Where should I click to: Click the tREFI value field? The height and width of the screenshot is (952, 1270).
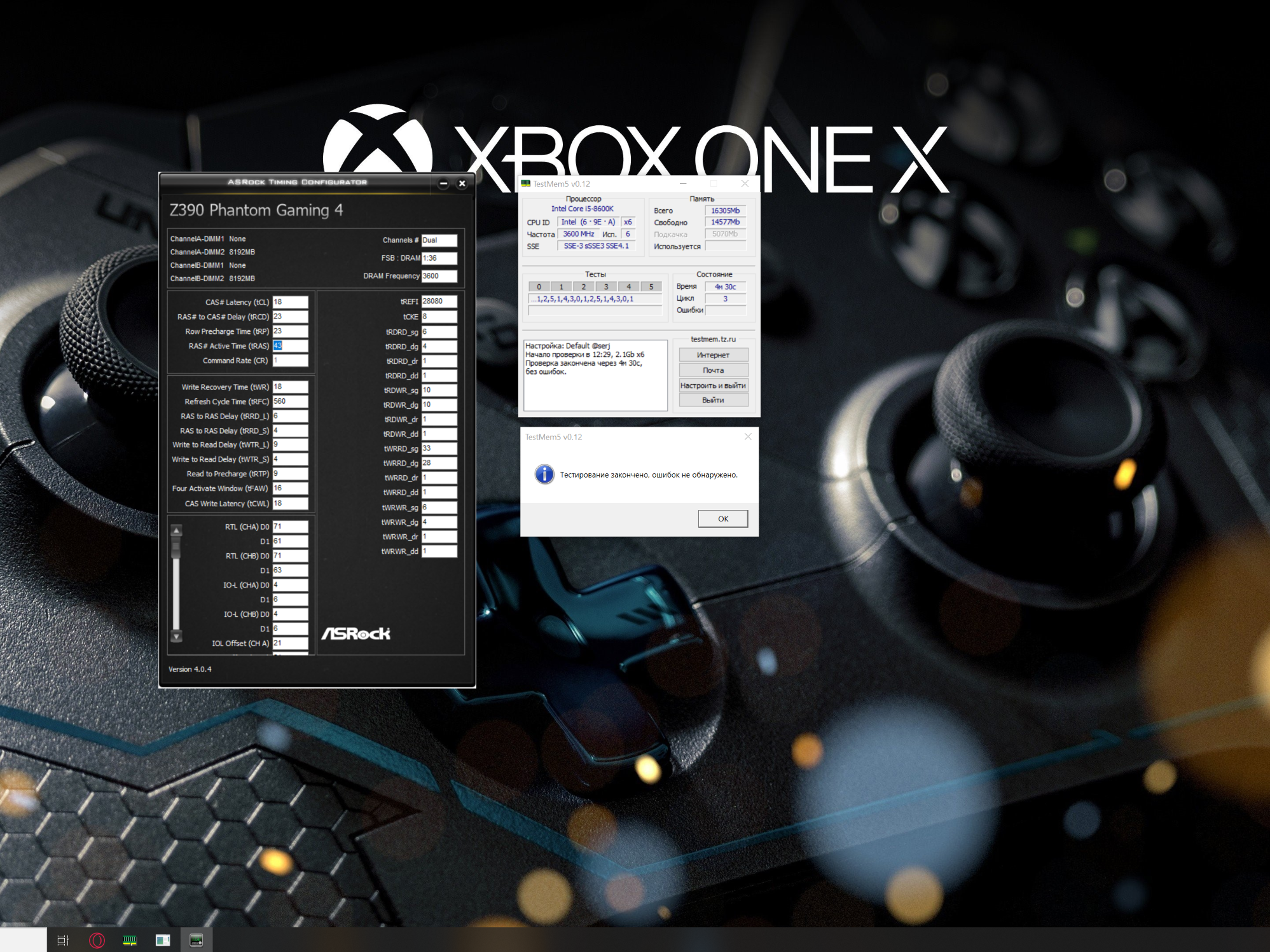click(439, 301)
